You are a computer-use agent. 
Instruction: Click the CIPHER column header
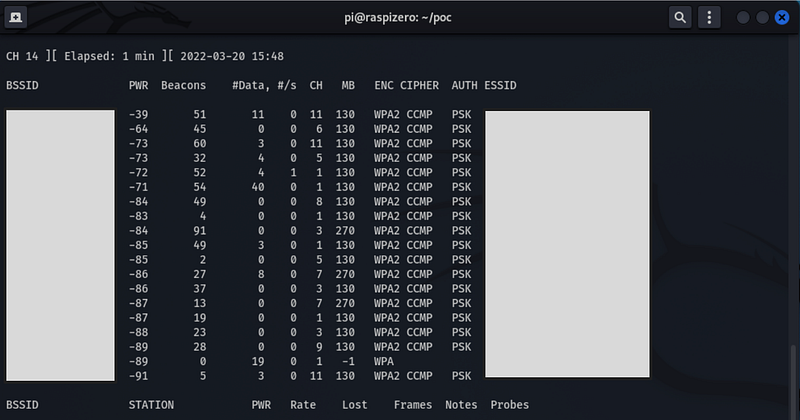click(x=419, y=86)
